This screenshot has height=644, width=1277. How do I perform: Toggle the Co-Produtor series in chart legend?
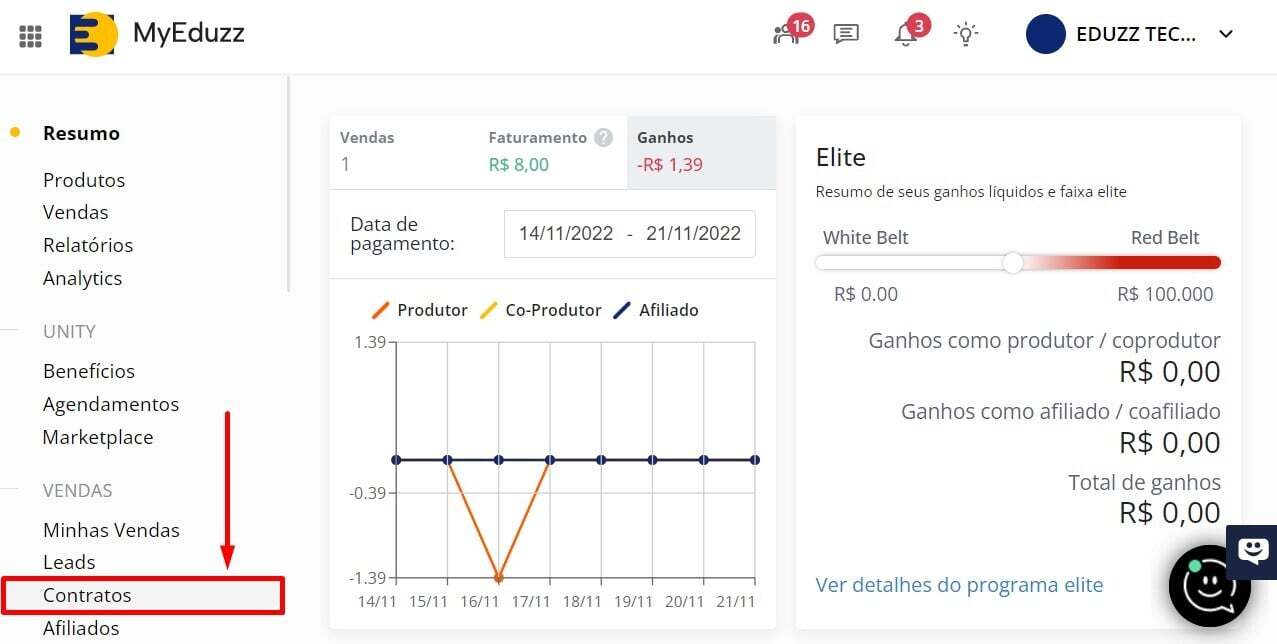coord(540,310)
